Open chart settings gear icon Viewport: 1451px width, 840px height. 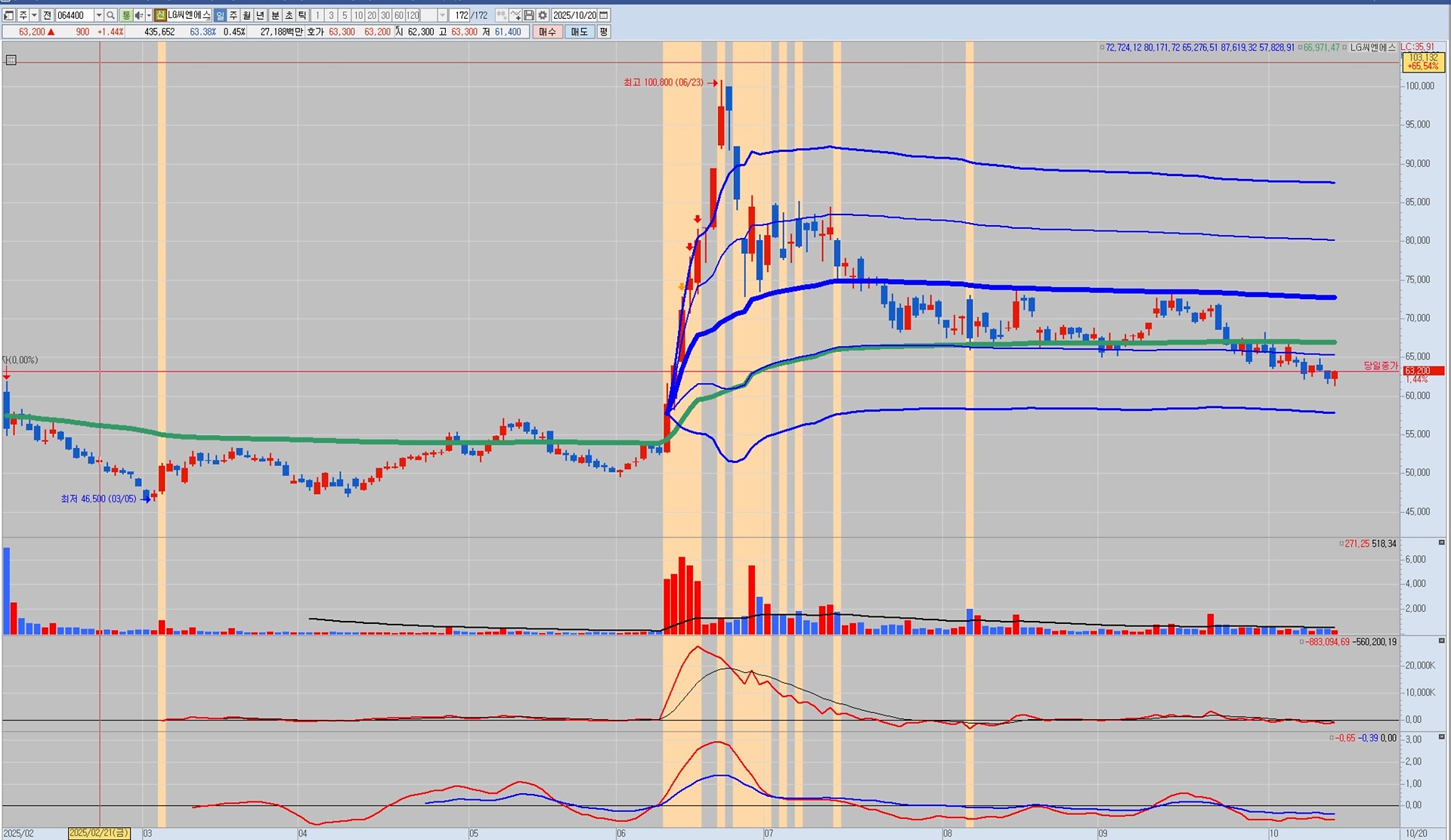click(x=543, y=15)
